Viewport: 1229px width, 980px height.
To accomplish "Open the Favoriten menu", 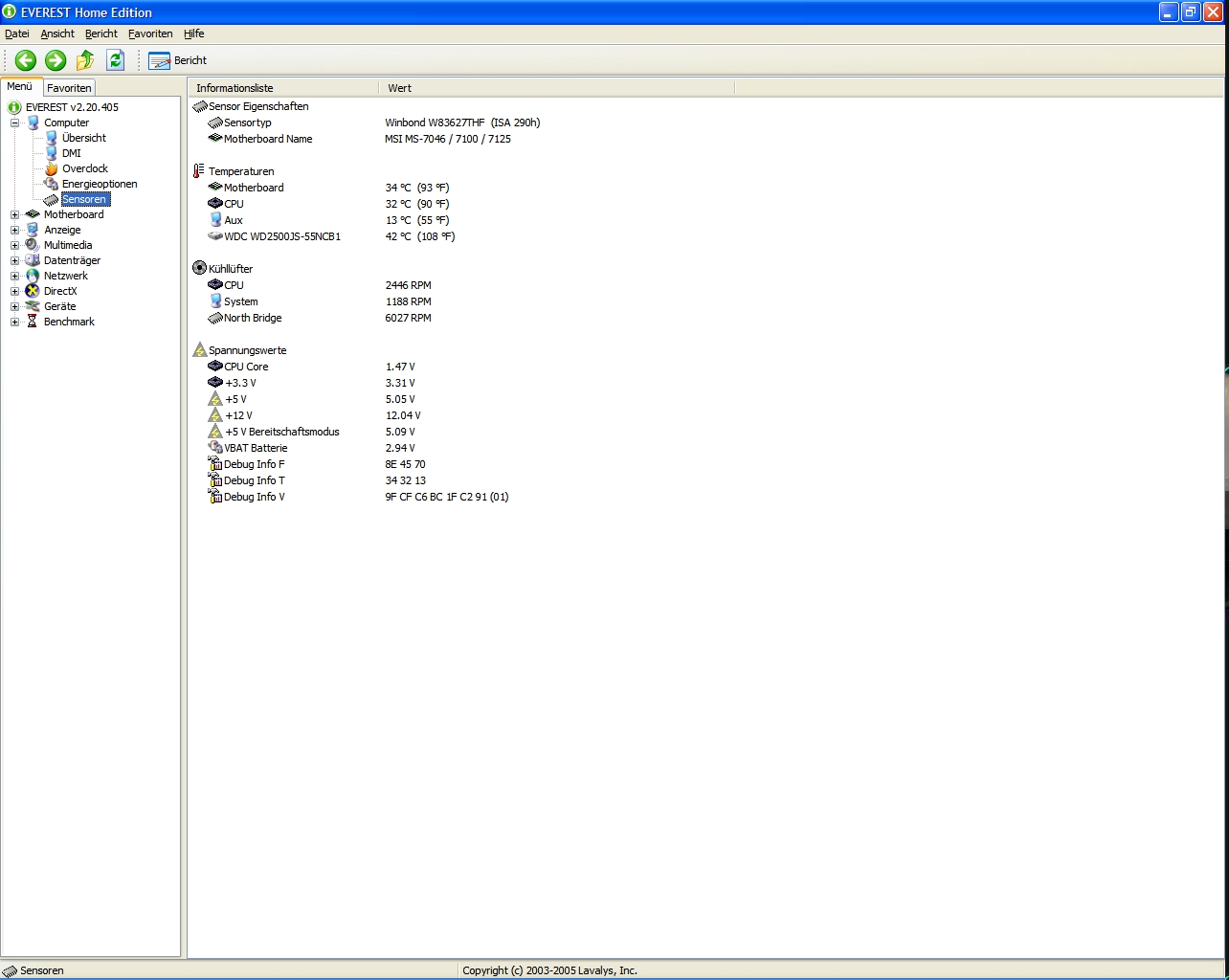I will point(150,33).
